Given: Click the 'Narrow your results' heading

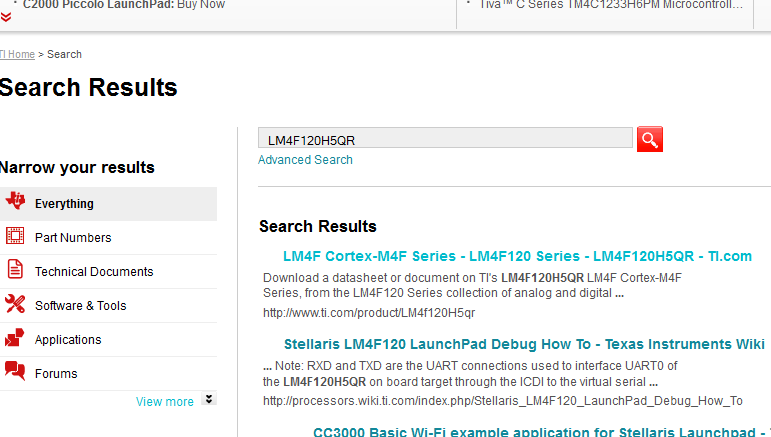Looking at the screenshot, I should click(x=77, y=168).
